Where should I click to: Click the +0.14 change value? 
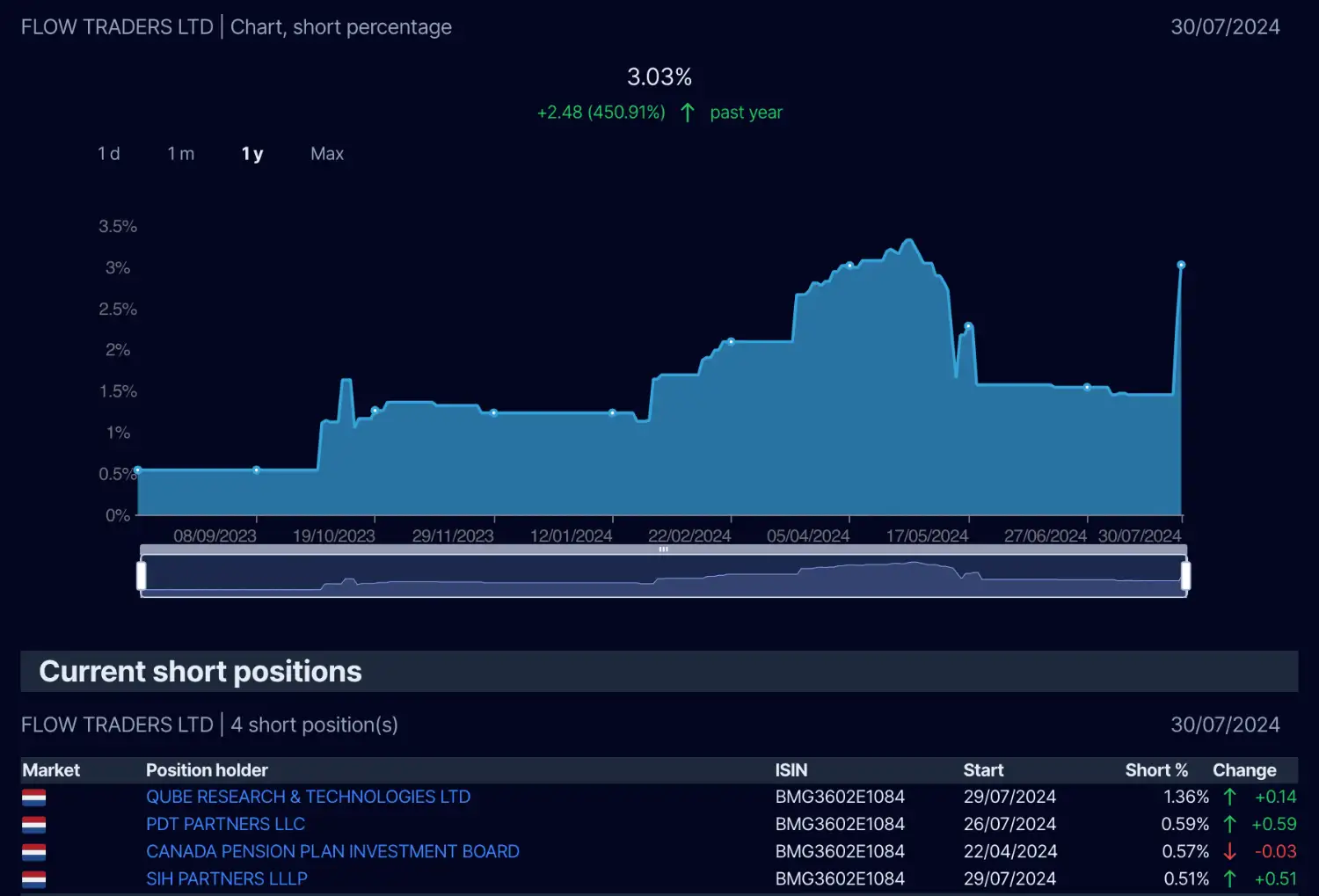pos(1276,797)
